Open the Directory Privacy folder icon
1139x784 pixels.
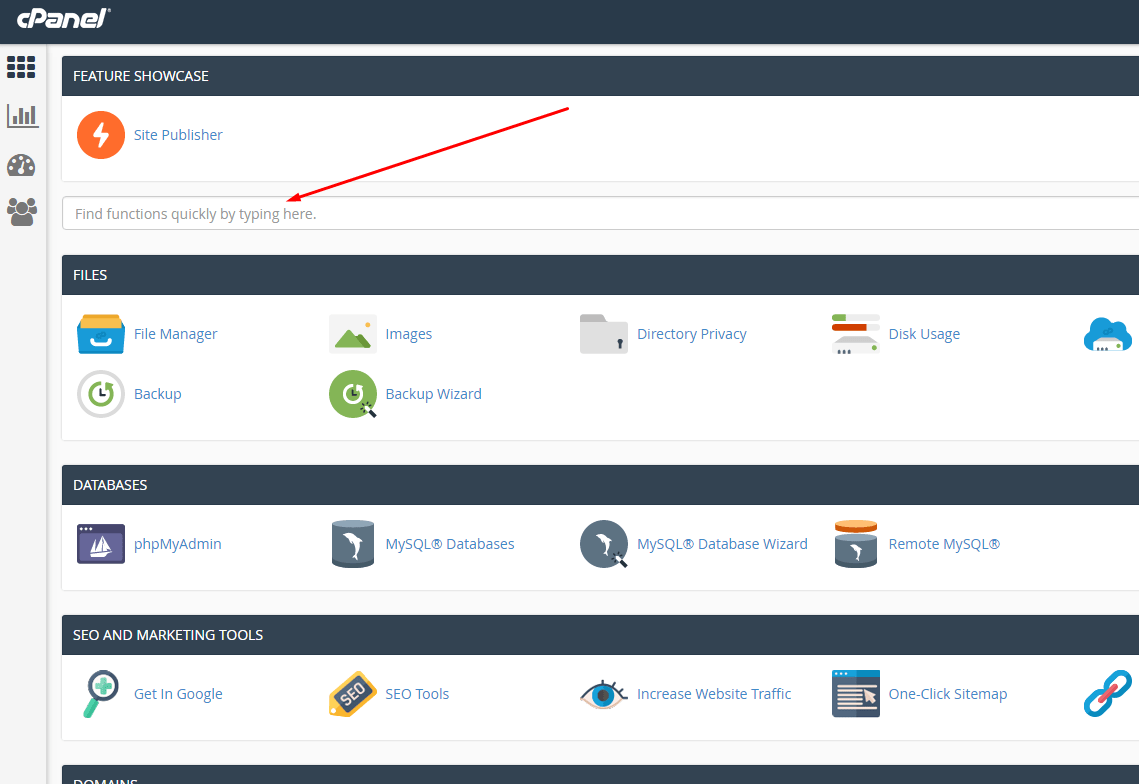(604, 334)
